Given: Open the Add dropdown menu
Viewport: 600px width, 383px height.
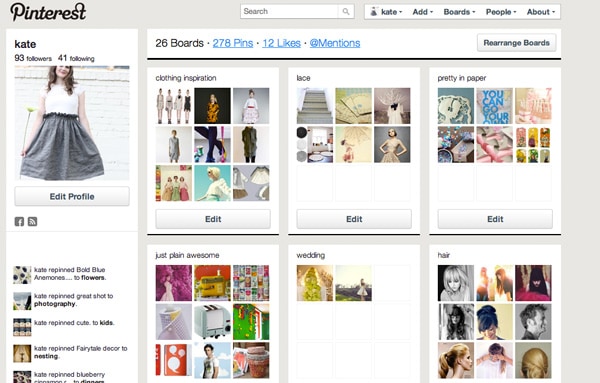Looking at the screenshot, I should click(x=422, y=12).
